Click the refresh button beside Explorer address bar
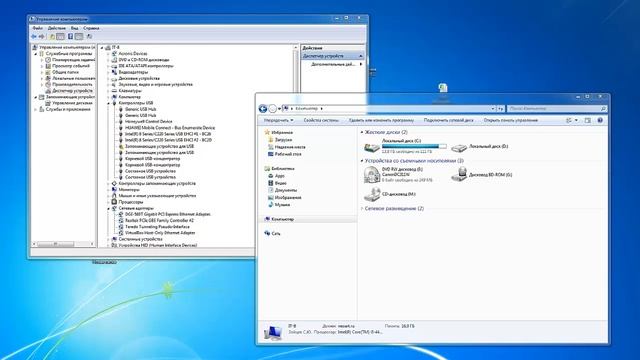Image resolution: width=640 pixels, height=360 pixels. [x=501, y=109]
